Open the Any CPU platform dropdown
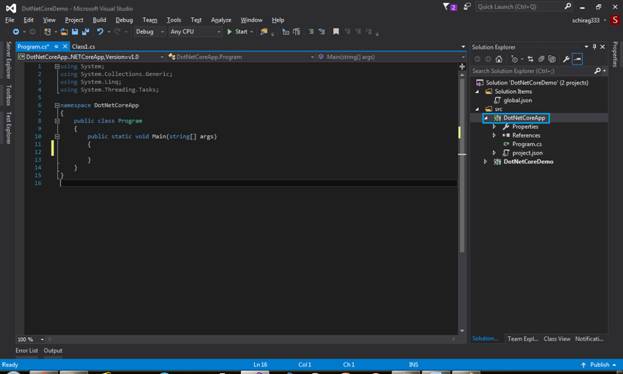 [x=195, y=31]
